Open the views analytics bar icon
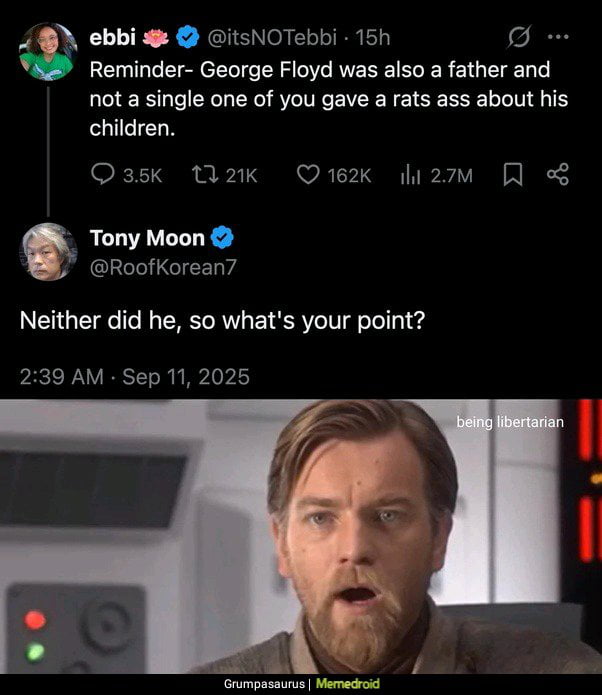This screenshot has width=602, height=695. pyautogui.click(x=411, y=175)
